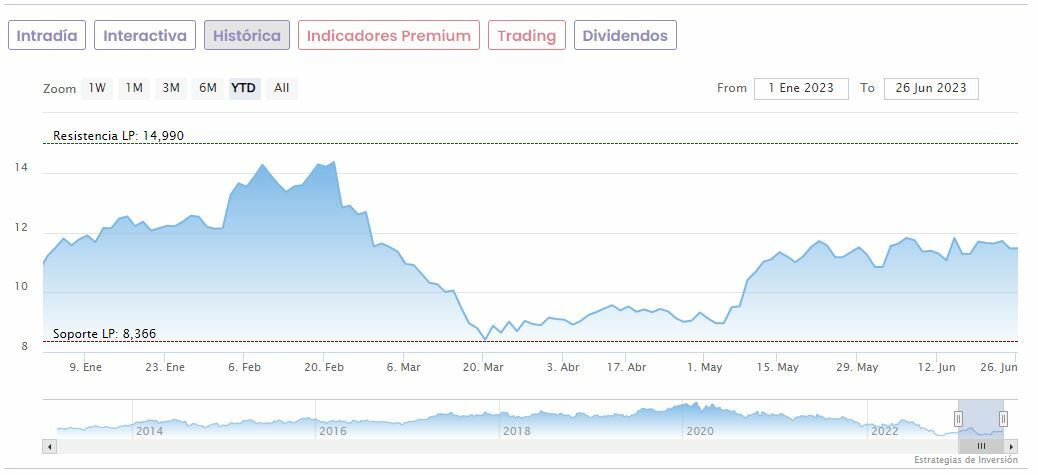
Task: View the Dividendos tab
Action: tap(625, 36)
